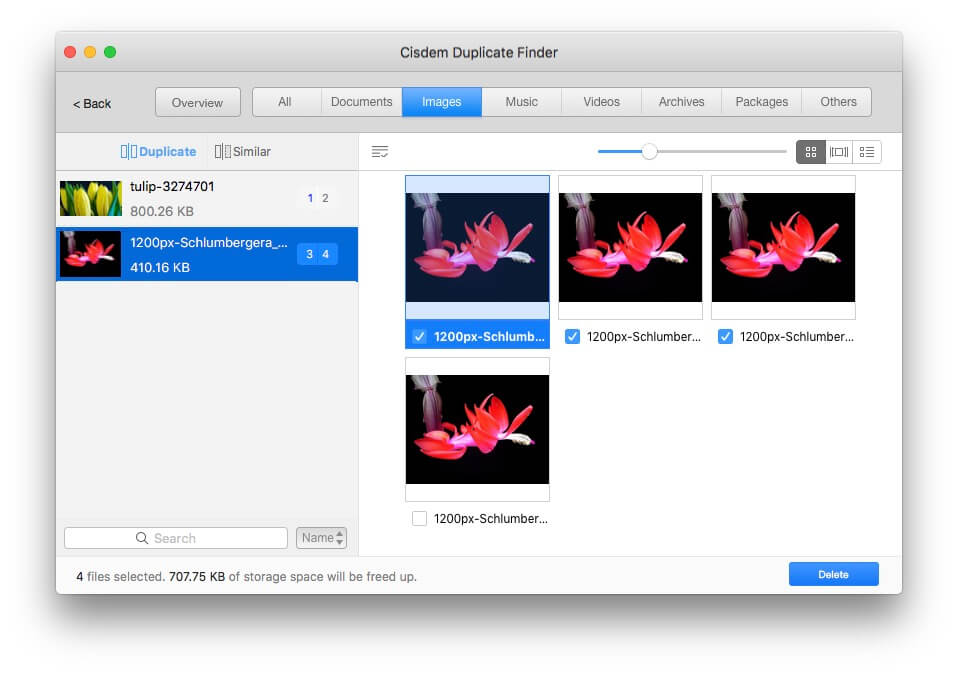This screenshot has height=674, width=958.
Task: Uncheck the second image's checkbox in top row
Action: 572,337
